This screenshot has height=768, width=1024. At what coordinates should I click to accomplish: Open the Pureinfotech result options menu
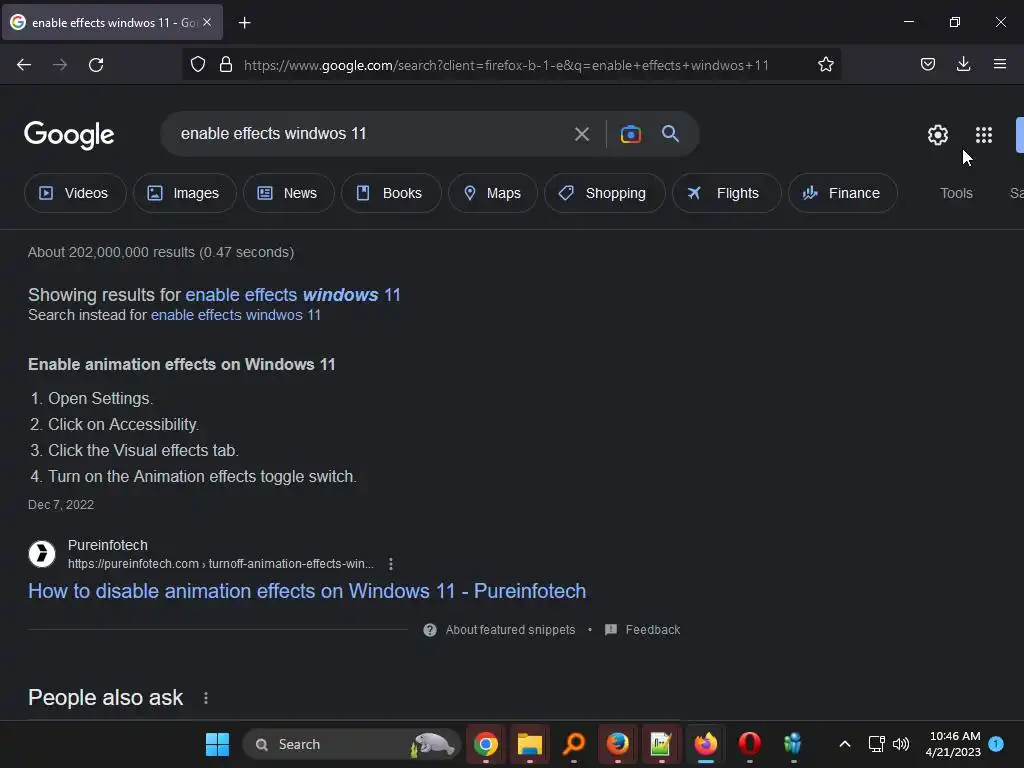point(391,564)
